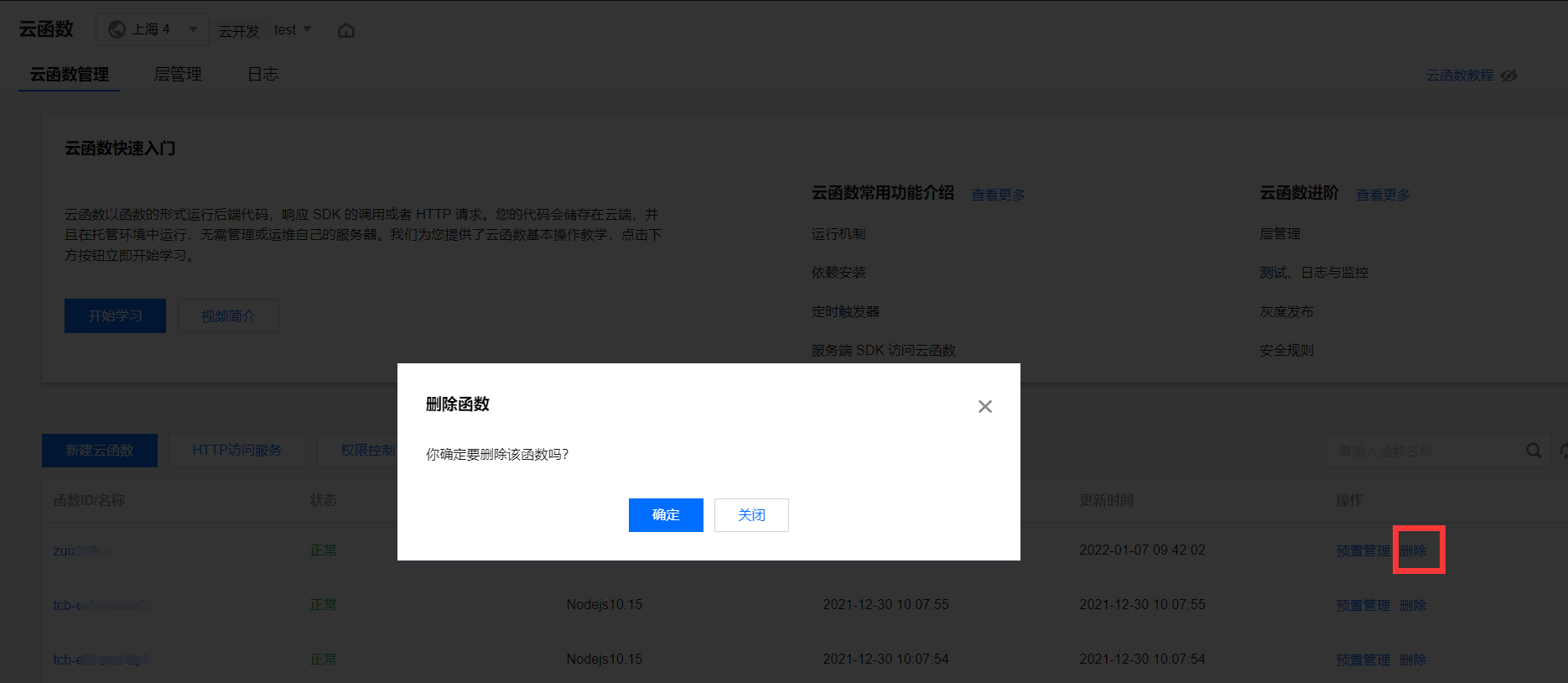Select the 状态 column header

coord(323,500)
